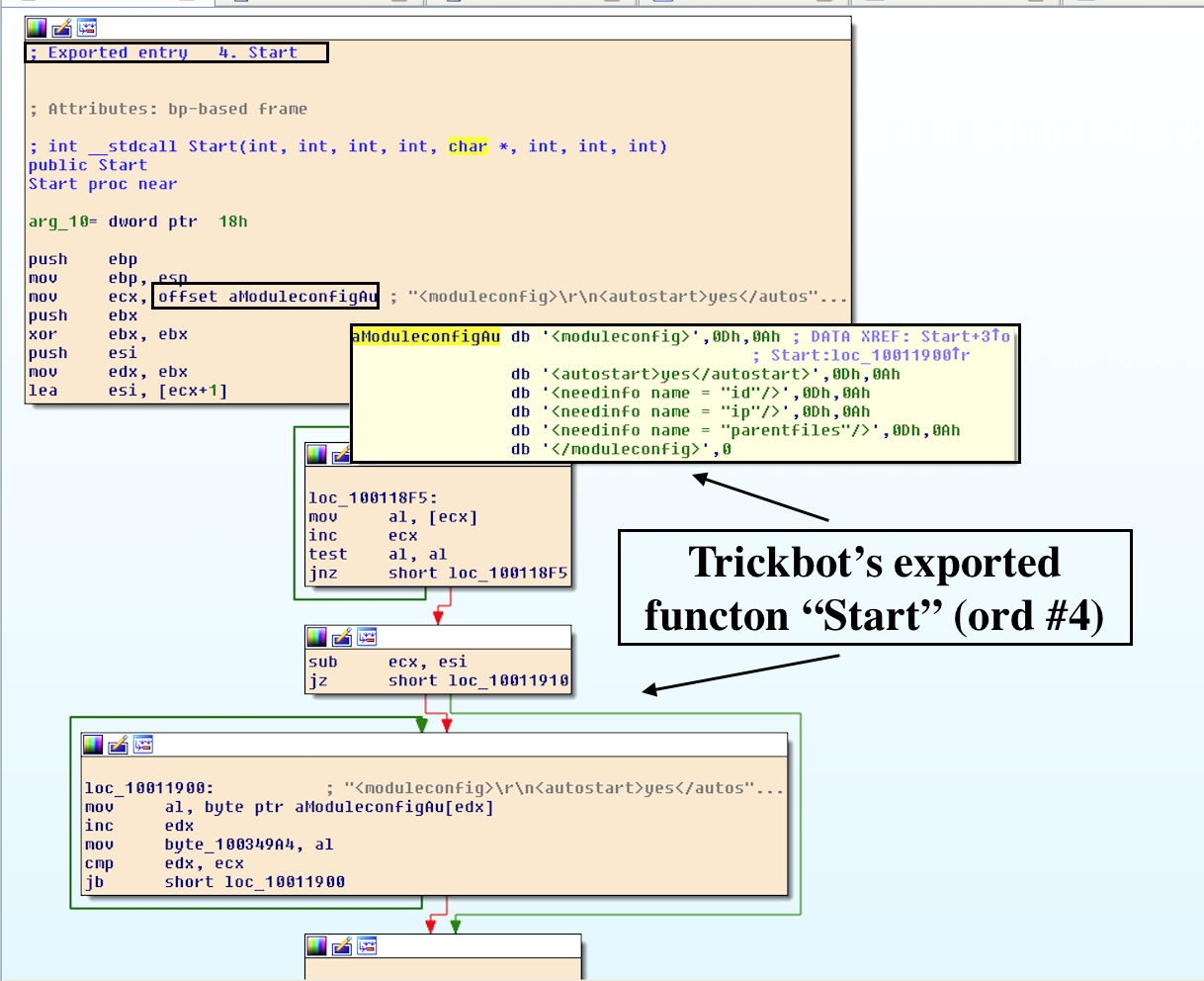The width and height of the screenshot is (1204, 981).
Task: Click third header icon on Start node
Action: pos(87,28)
